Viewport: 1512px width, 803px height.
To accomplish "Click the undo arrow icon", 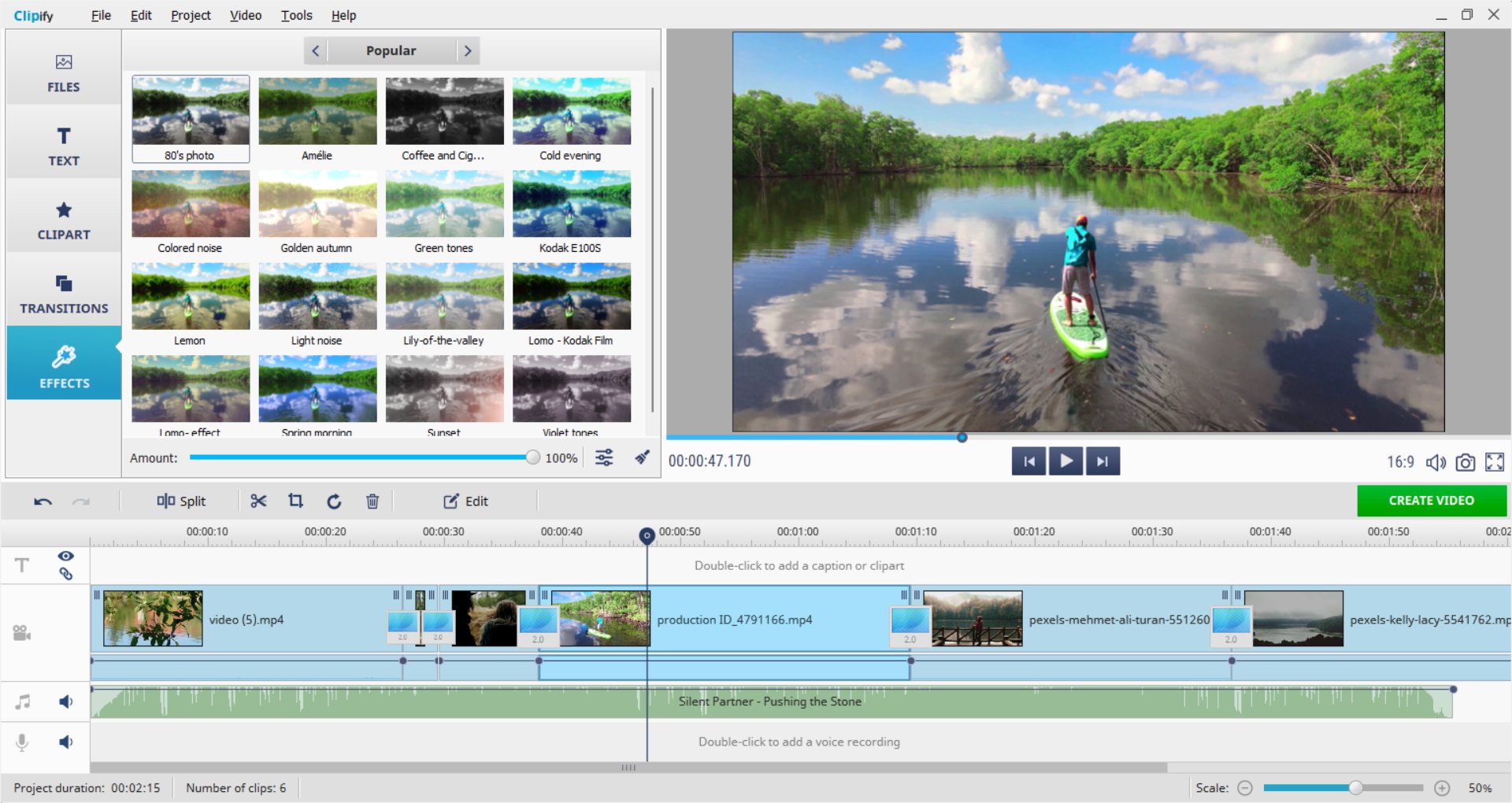I will [43, 501].
